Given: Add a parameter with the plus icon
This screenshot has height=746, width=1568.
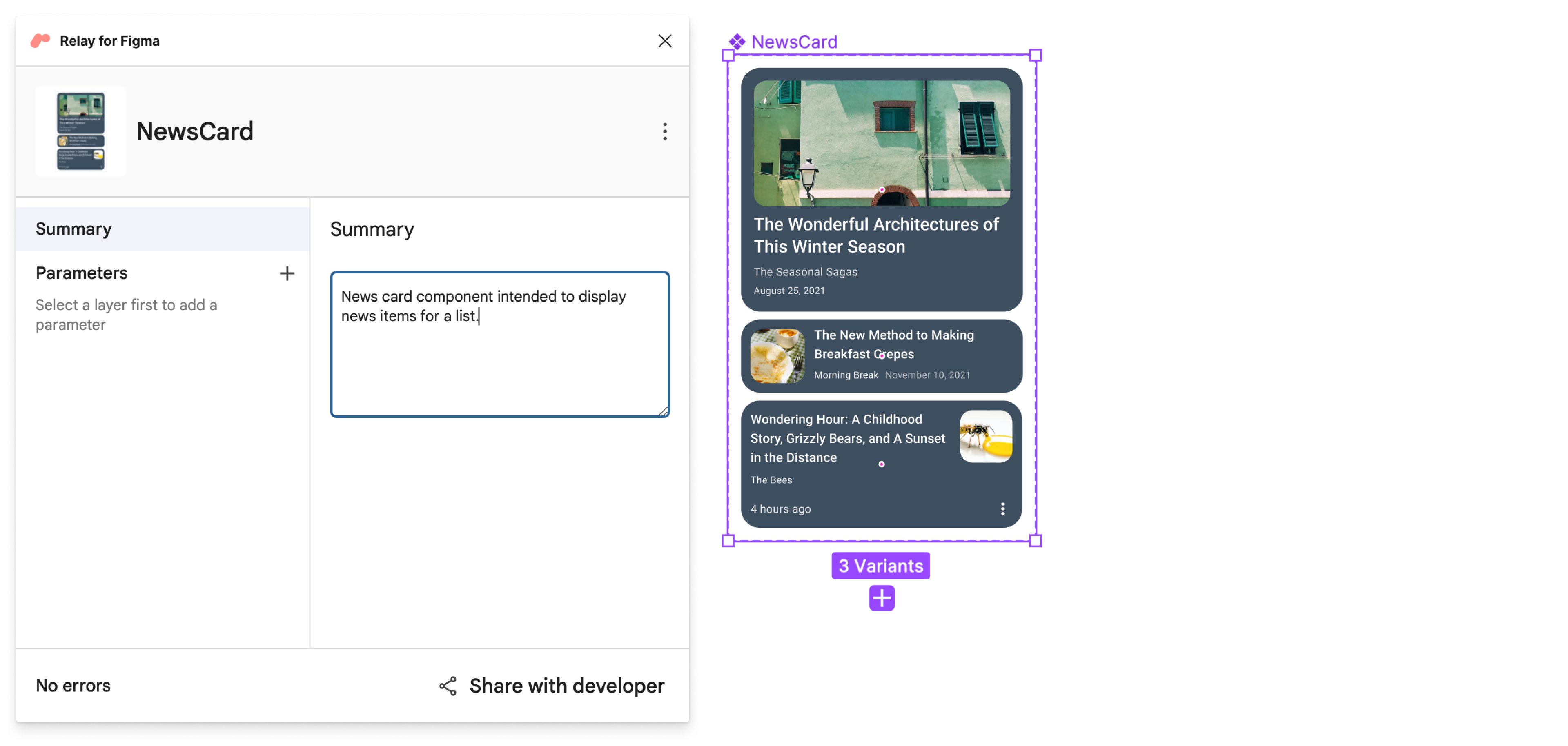Looking at the screenshot, I should point(287,273).
